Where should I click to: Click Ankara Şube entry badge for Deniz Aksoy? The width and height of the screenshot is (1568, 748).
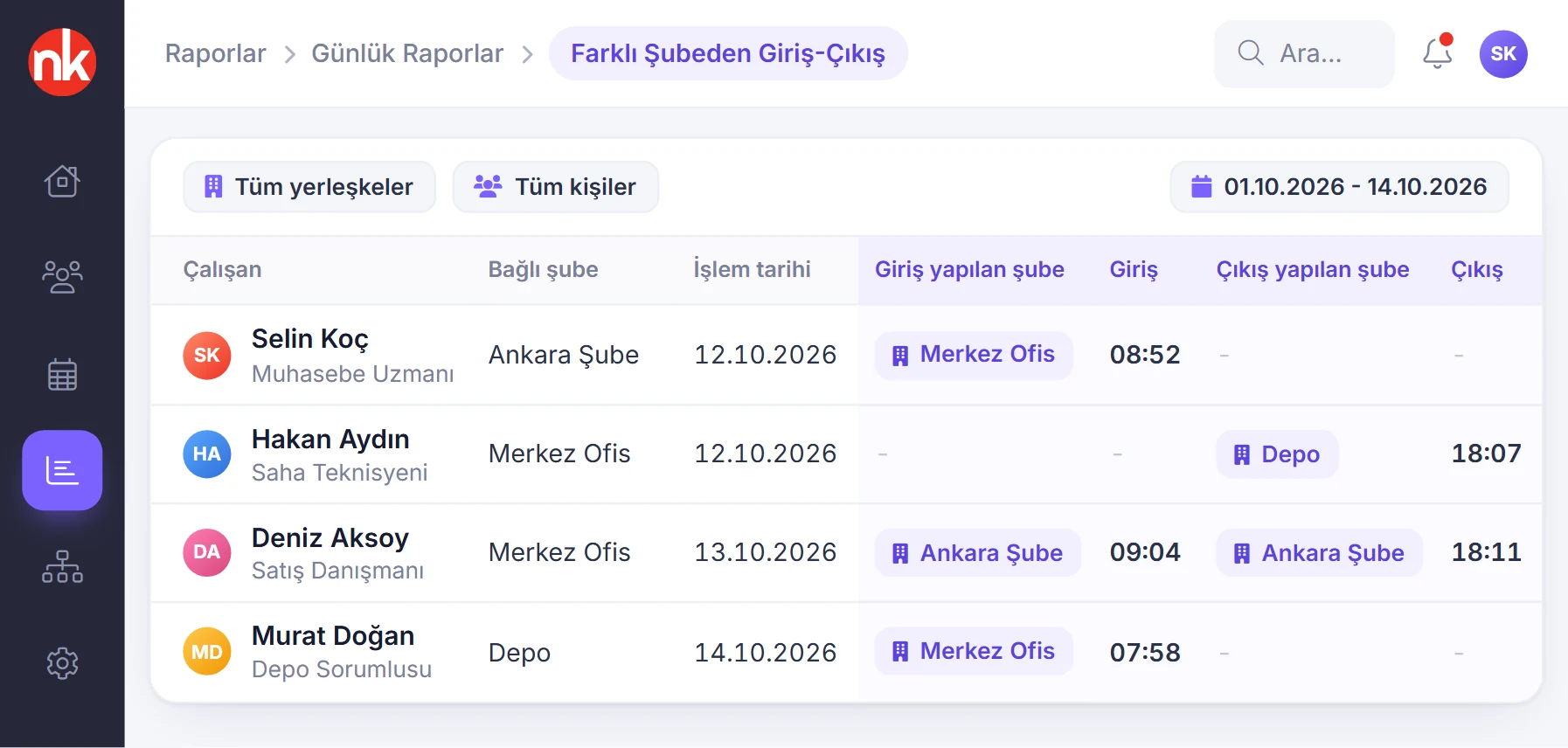point(978,553)
